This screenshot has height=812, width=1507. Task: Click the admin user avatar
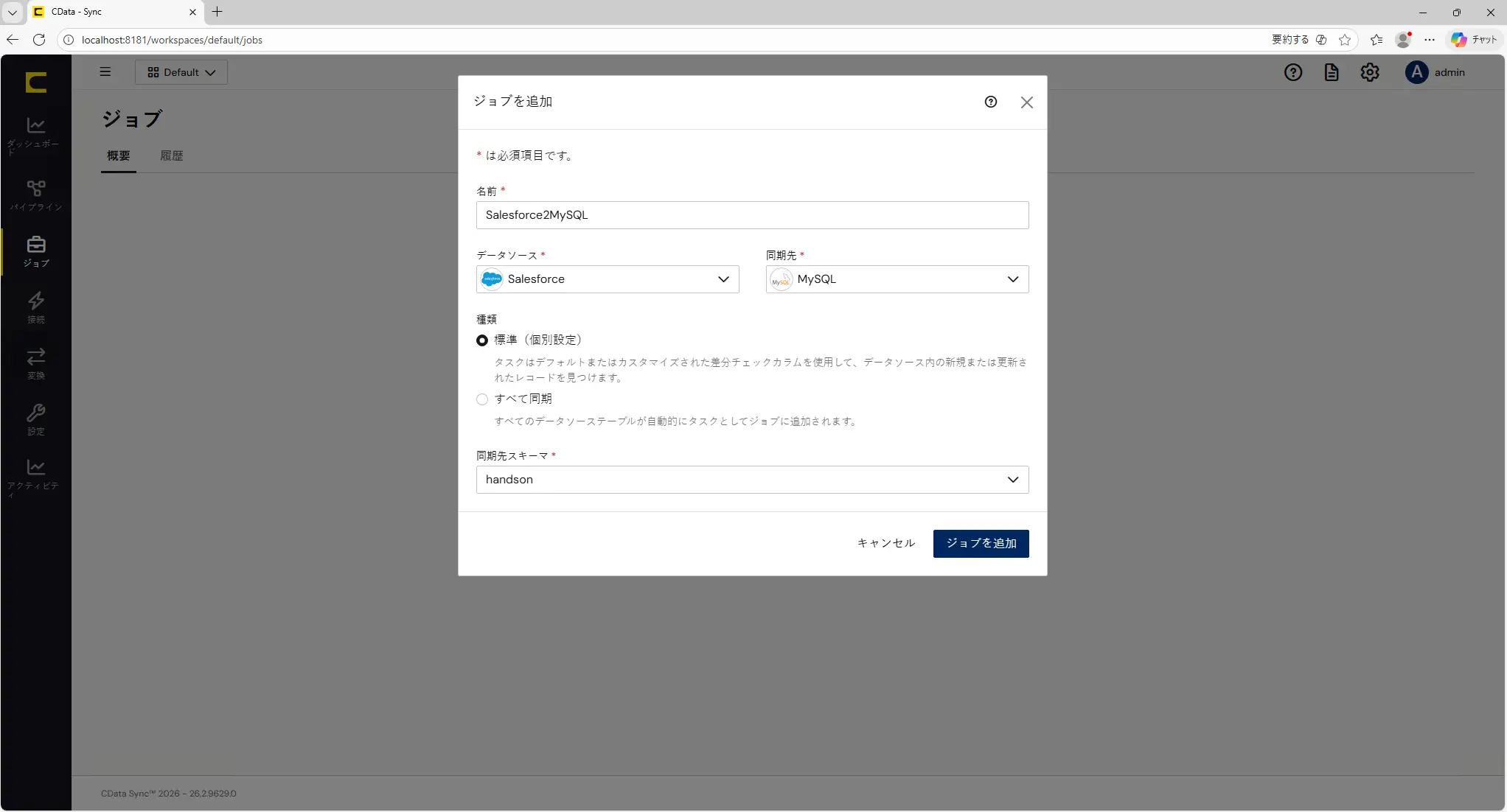(1416, 72)
